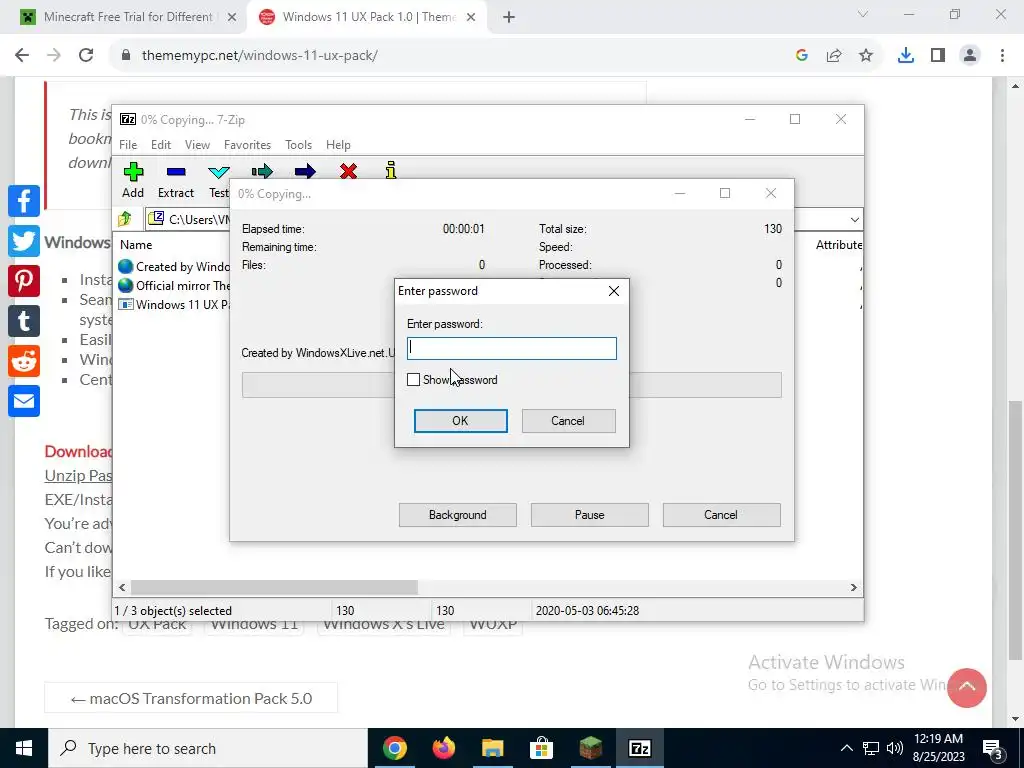Select 'Created by Windo' file row
The width and height of the screenshot is (1024, 768).
pos(174,266)
